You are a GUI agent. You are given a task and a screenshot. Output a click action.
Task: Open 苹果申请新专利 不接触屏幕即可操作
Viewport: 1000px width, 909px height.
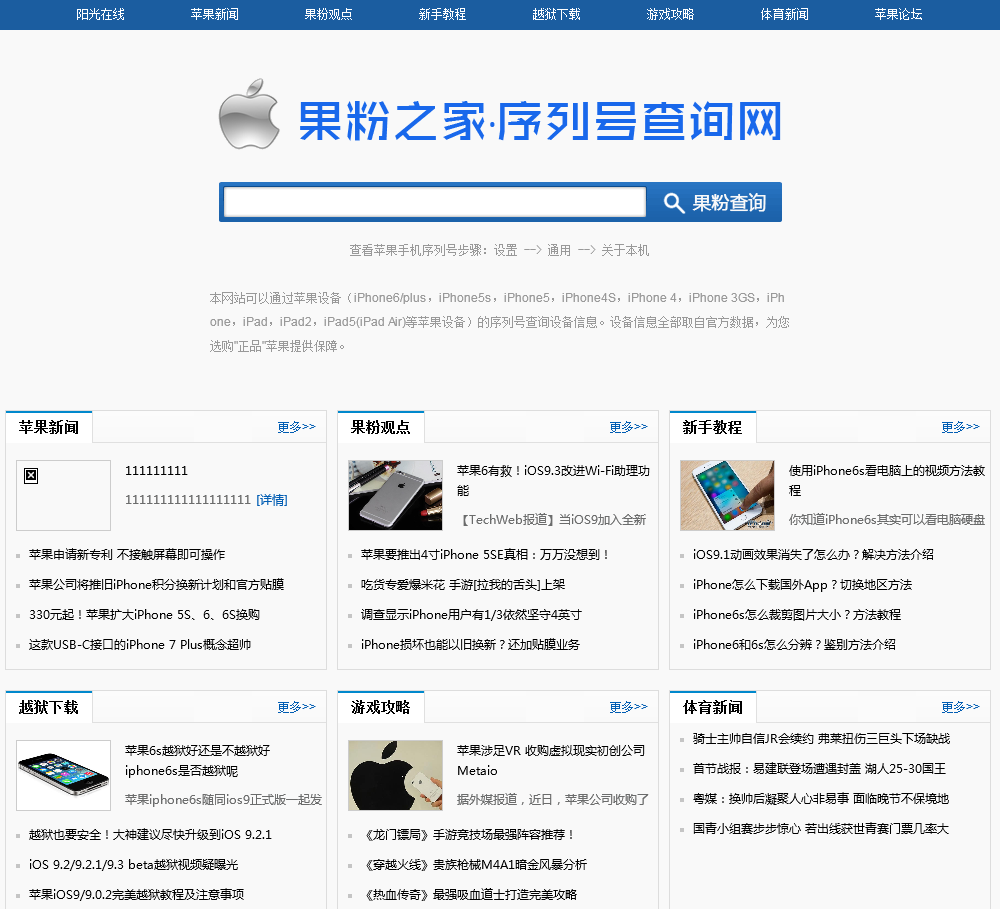127,554
